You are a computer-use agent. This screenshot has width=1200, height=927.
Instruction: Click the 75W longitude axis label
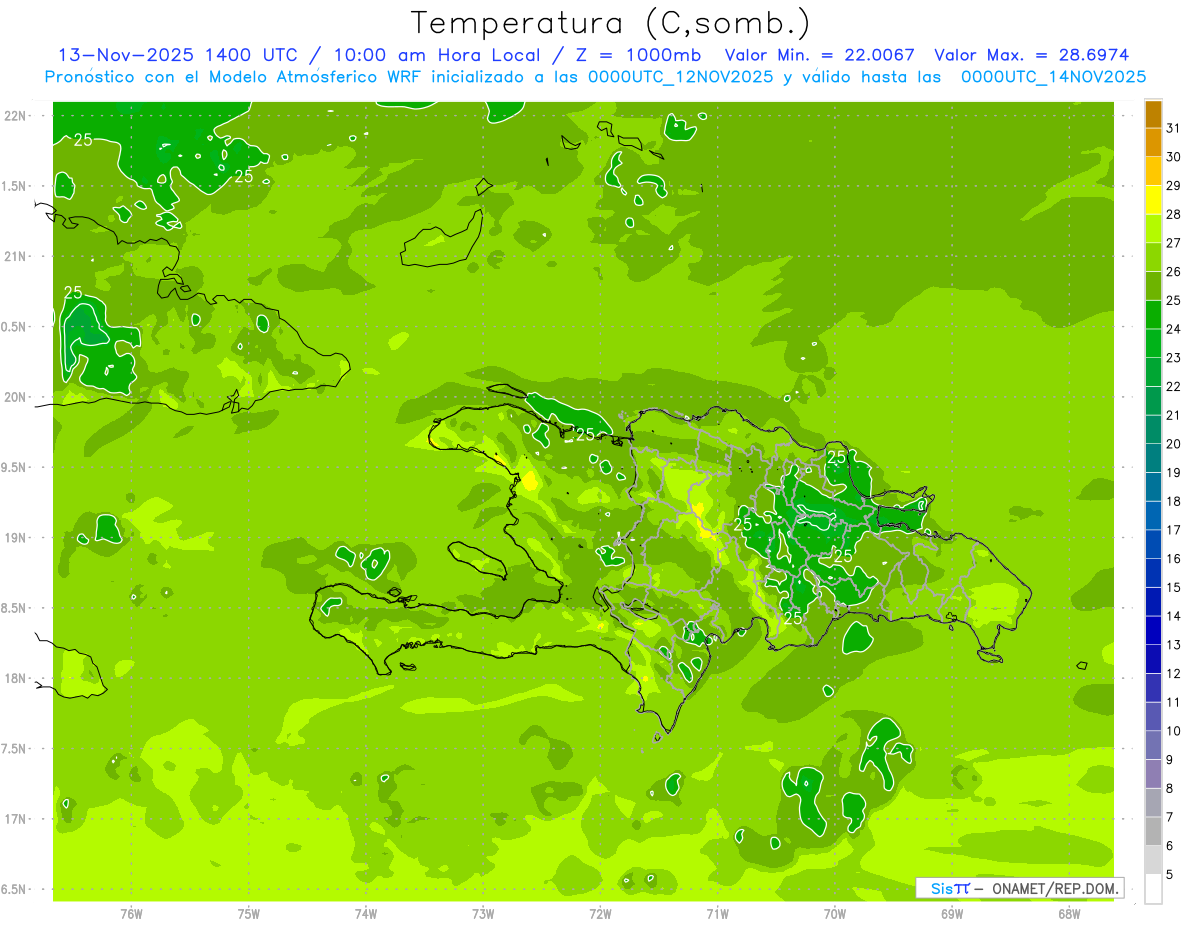click(x=249, y=914)
